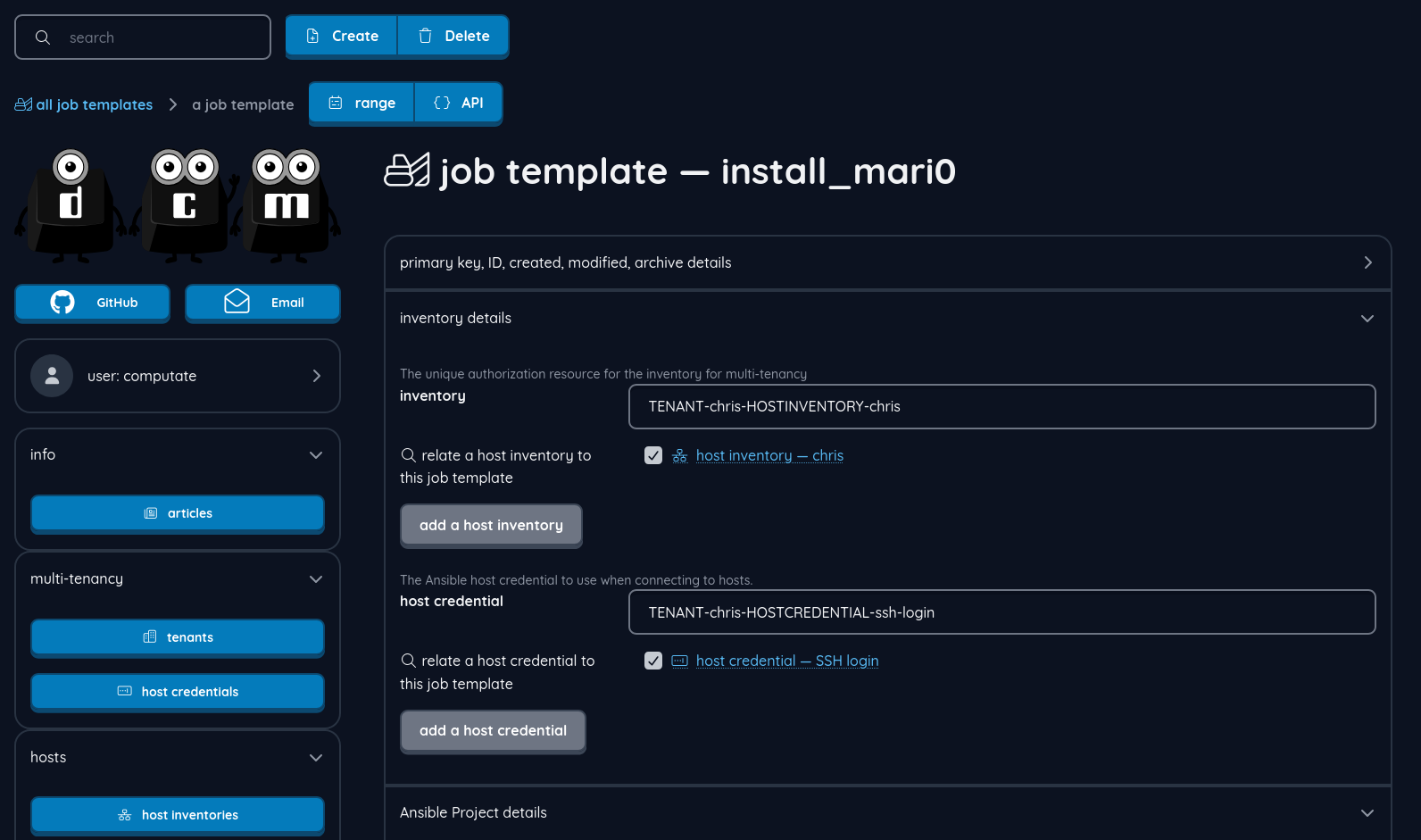This screenshot has height=840, width=1421.
Task: Click the inventory text field
Action: pos(1002,407)
